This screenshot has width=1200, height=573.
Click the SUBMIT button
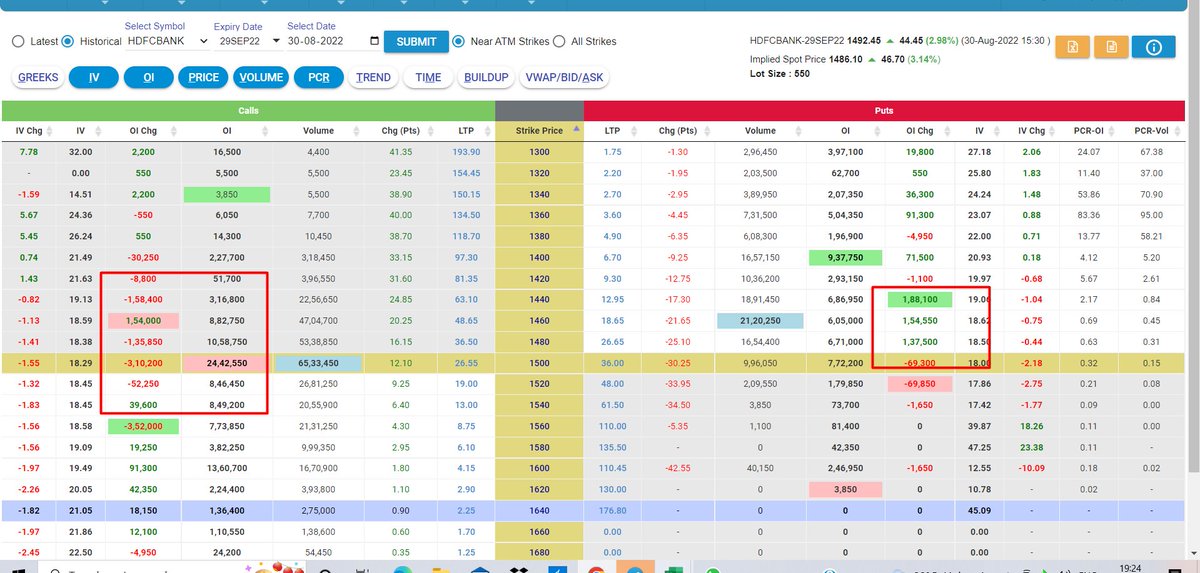[x=416, y=42]
